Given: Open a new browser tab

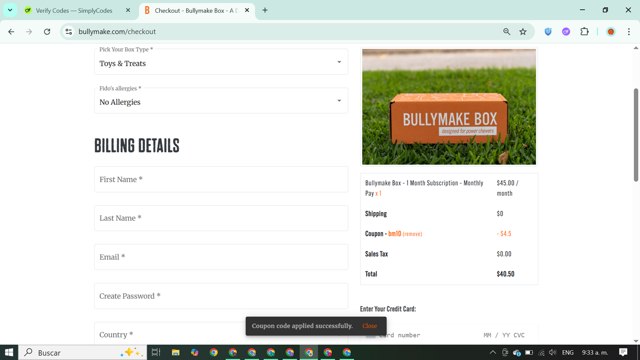Looking at the screenshot, I should pyautogui.click(x=265, y=10).
